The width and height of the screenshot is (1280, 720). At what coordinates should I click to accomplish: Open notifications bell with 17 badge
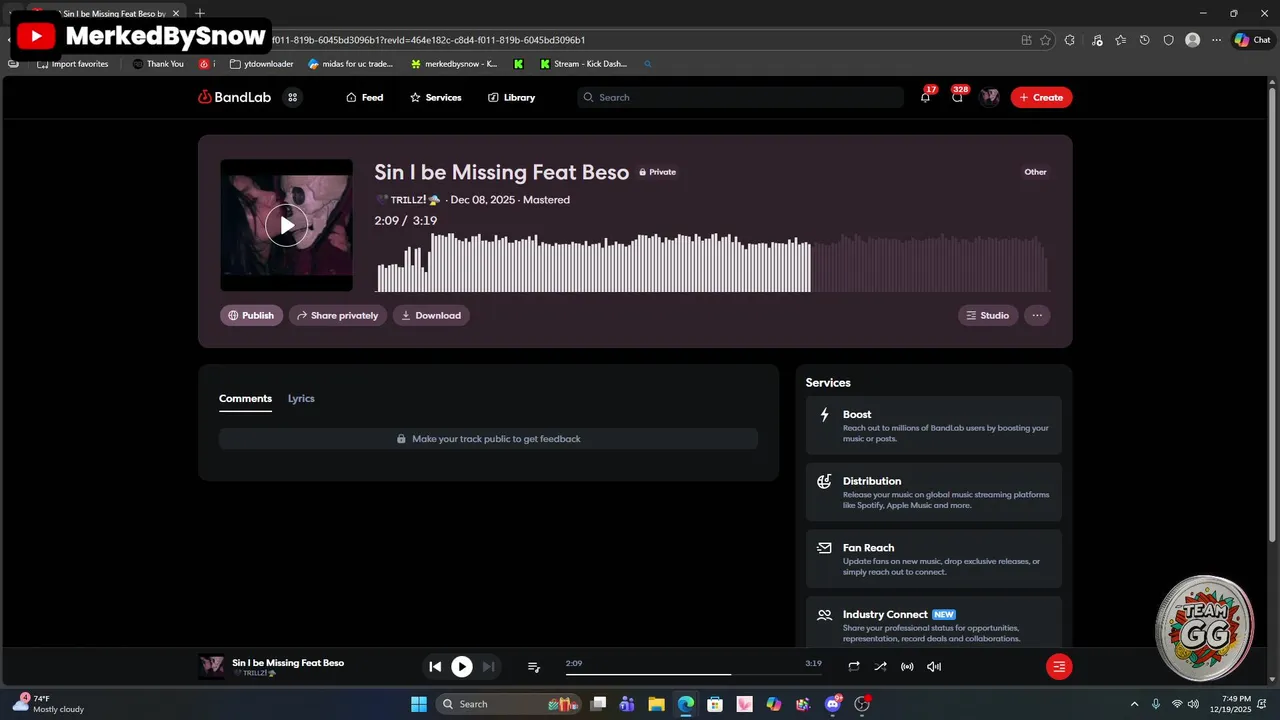click(925, 96)
